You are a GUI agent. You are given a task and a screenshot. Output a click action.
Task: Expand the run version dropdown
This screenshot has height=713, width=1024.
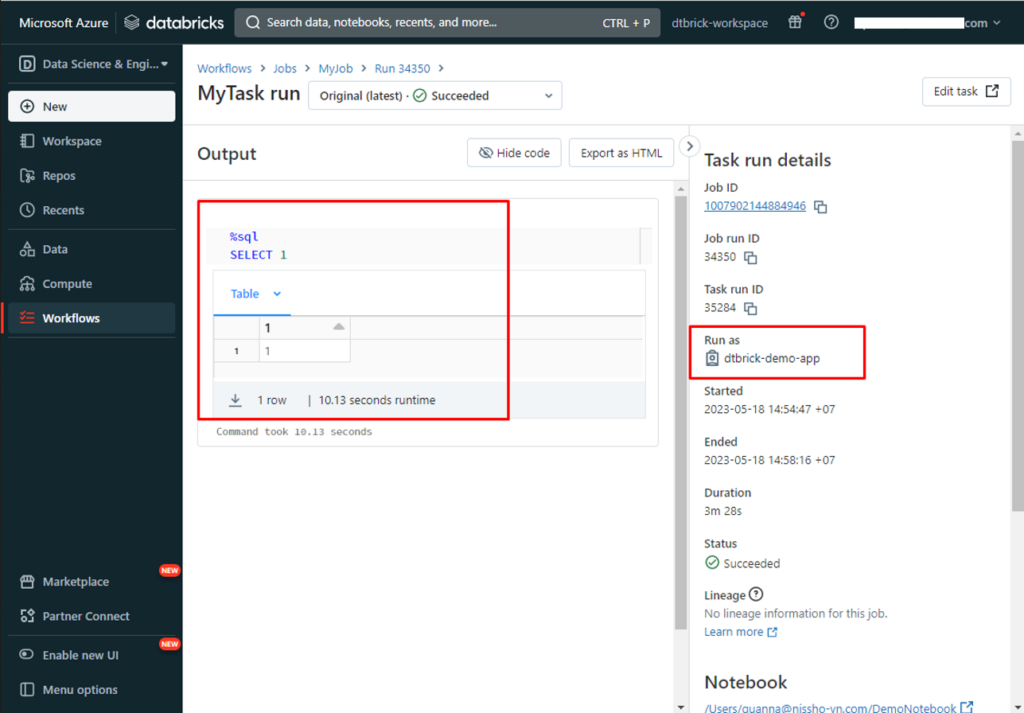coord(548,96)
